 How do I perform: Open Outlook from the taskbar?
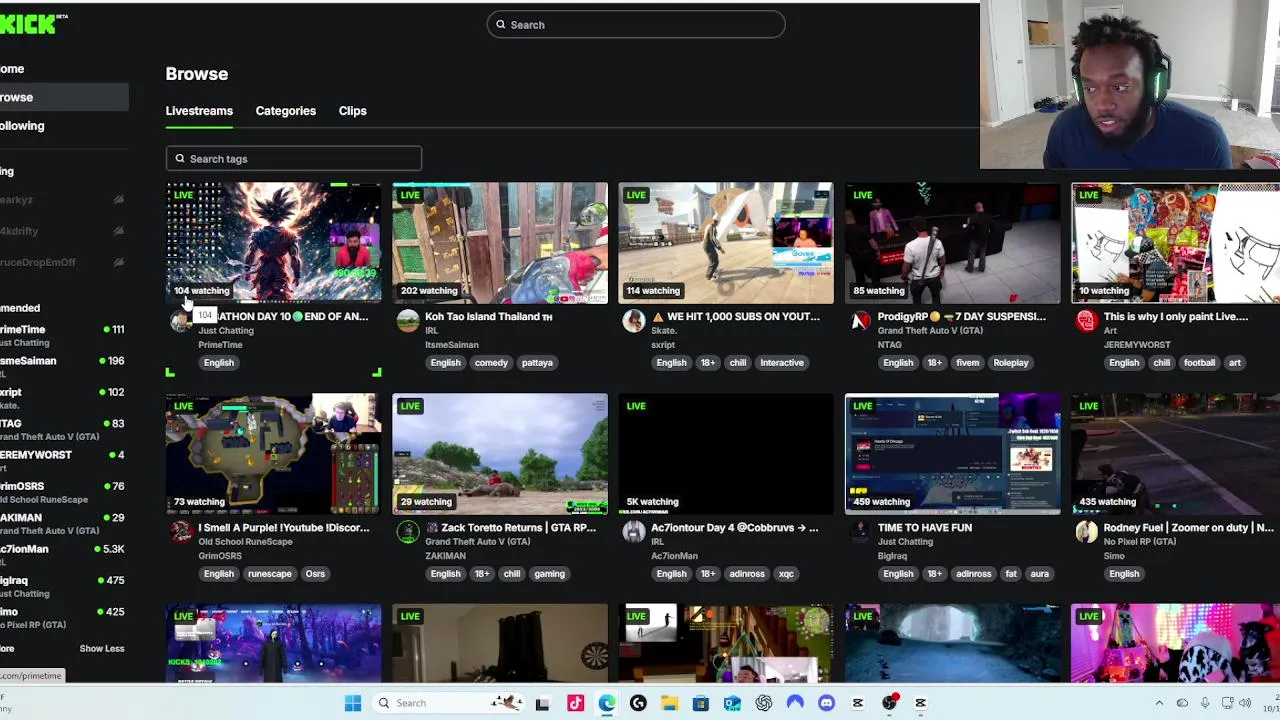pyautogui.click(x=732, y=703)
